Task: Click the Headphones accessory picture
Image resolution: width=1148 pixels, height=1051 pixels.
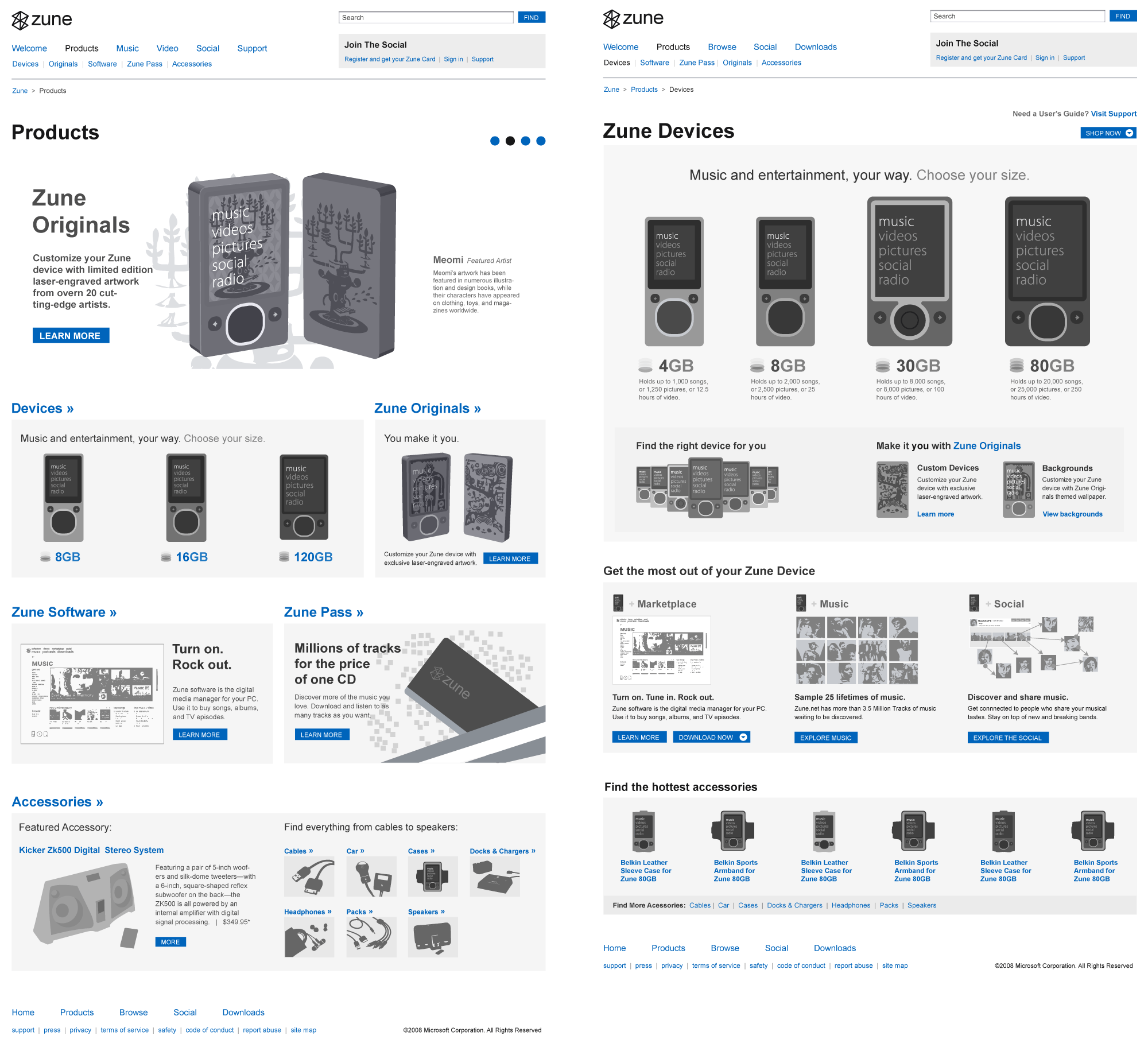Action: (x=309, y=937)
